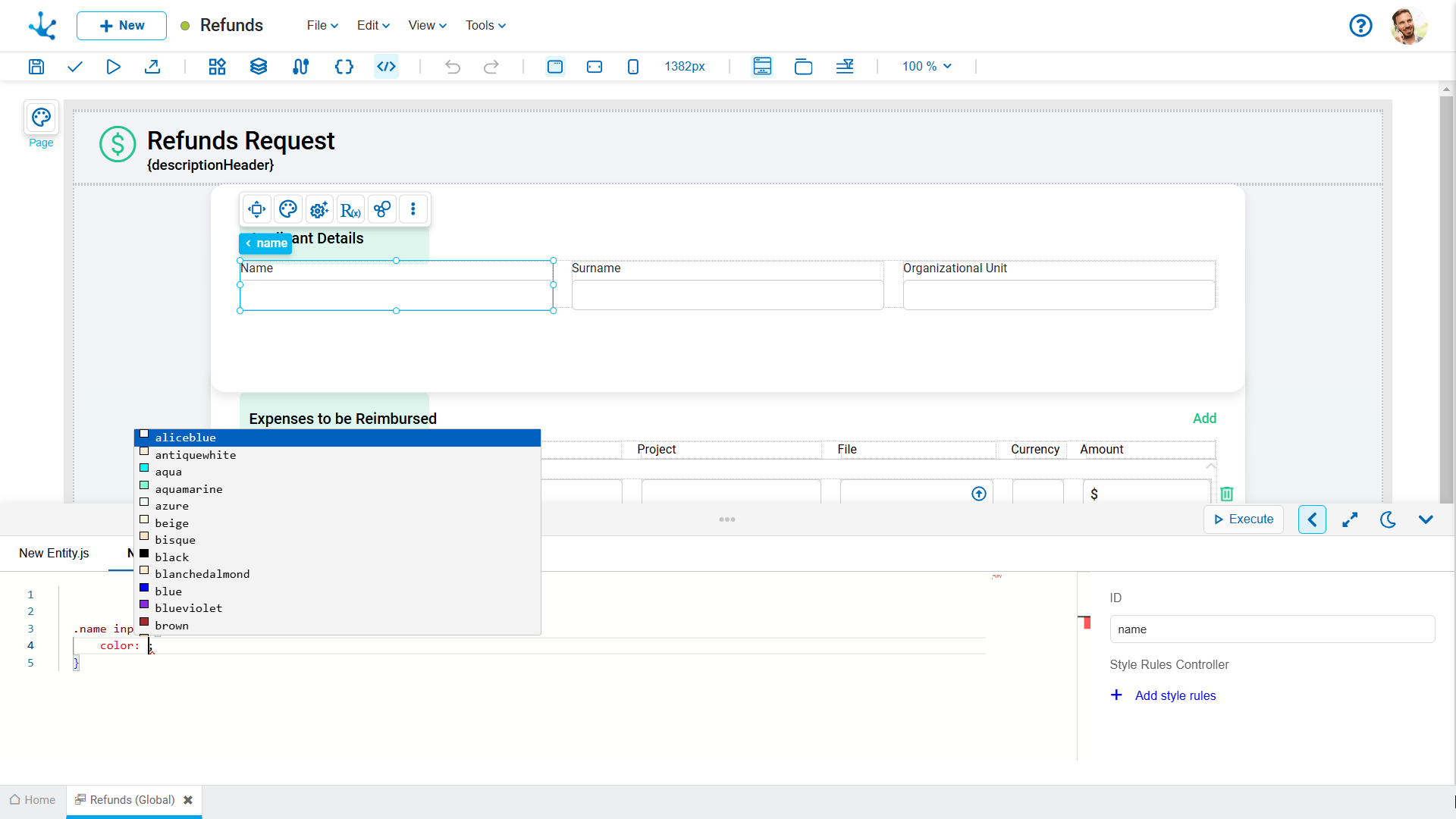Screen dimensions: 1456x819
Task: Switch to tablet landscape preview
Action: coord(595,67)
